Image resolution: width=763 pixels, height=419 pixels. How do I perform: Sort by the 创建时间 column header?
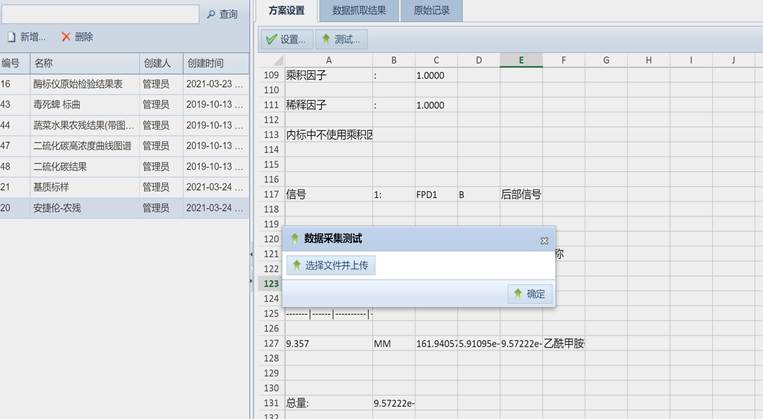(x=215, y=63)
